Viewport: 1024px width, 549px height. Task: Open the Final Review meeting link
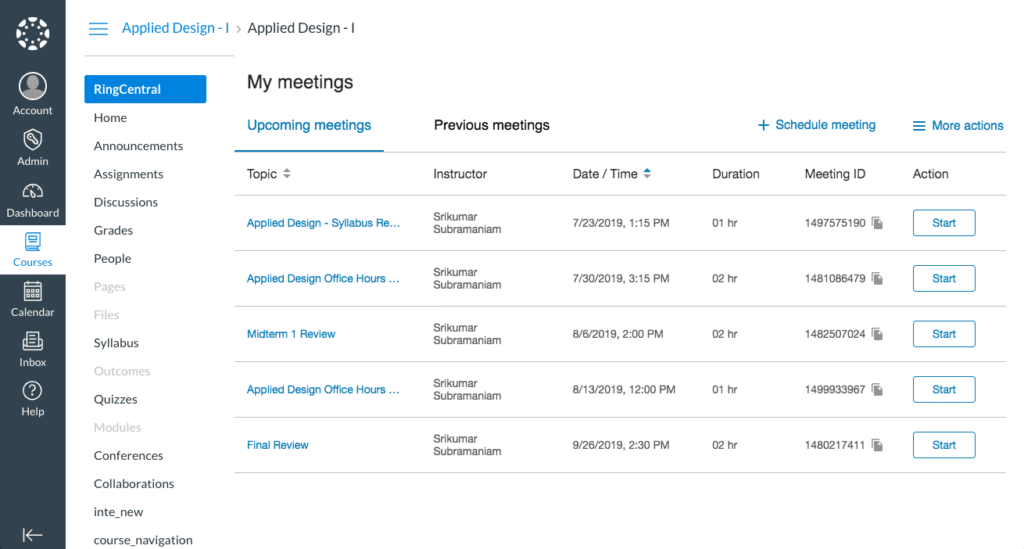coord(278,445)
